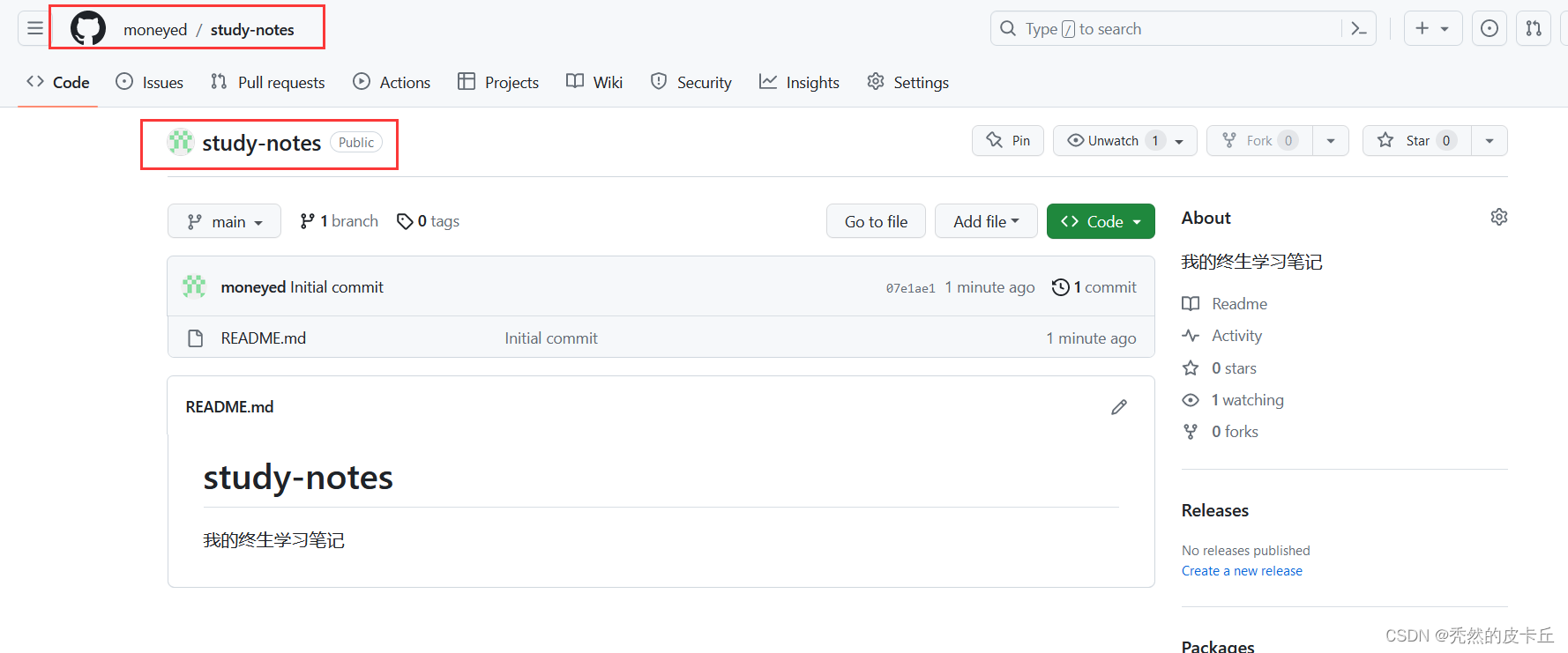The image size is (1568, 653).
Task: Open the Actions tab
Action: pos(392,82)
